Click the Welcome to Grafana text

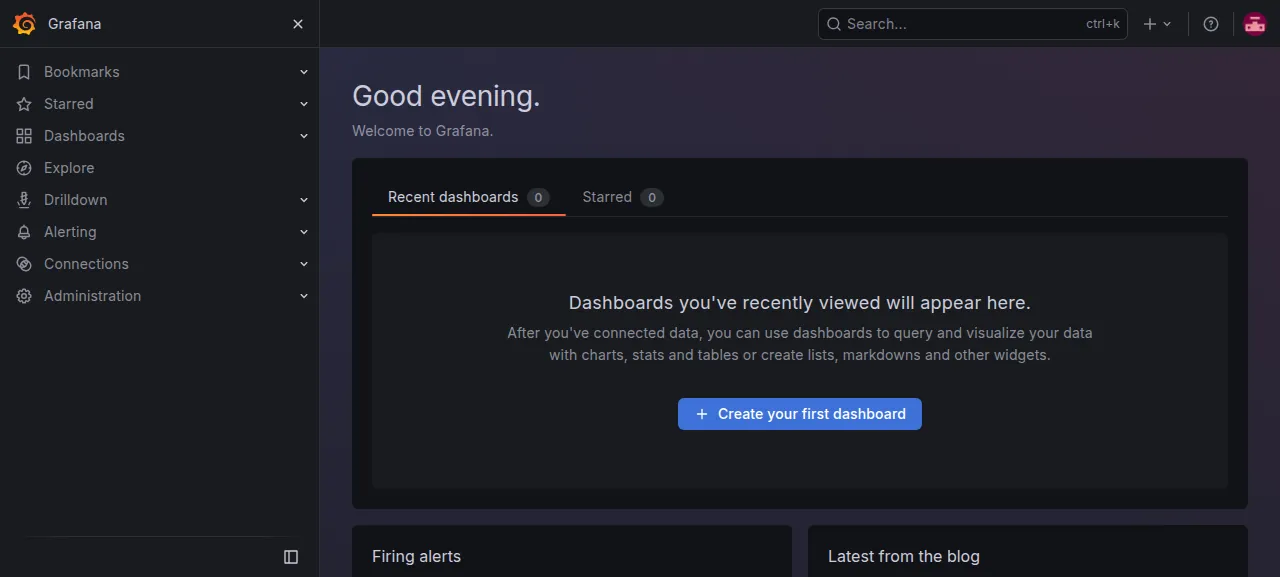point(422,131)
